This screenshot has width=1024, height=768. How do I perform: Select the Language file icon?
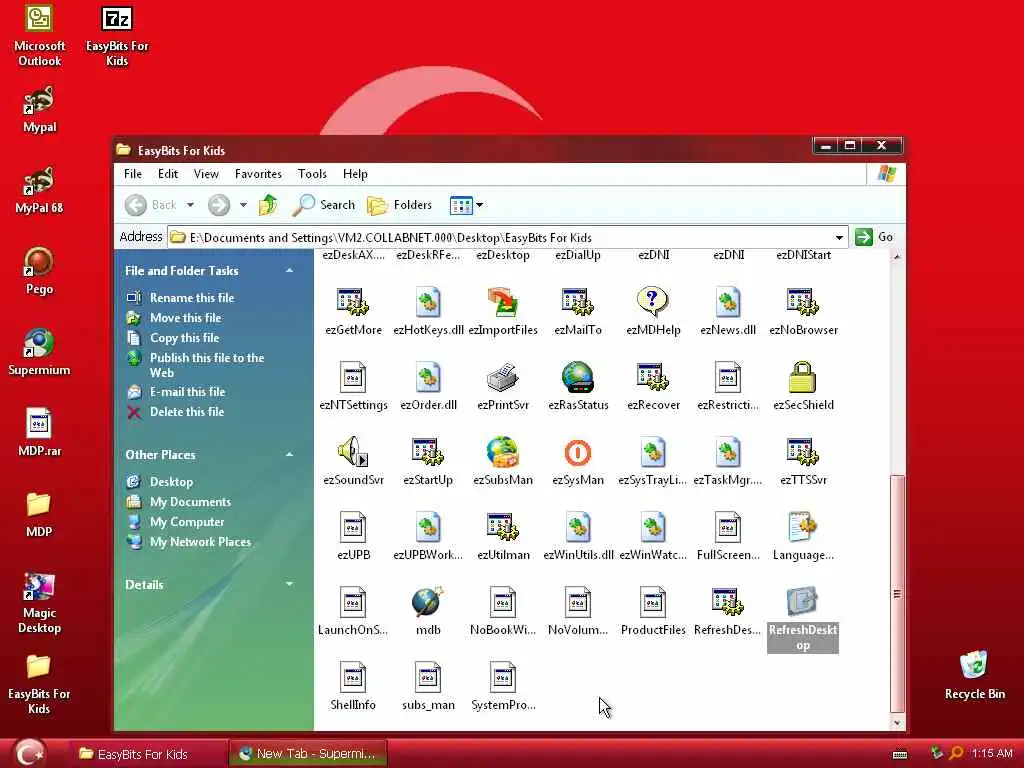point(803,527)
